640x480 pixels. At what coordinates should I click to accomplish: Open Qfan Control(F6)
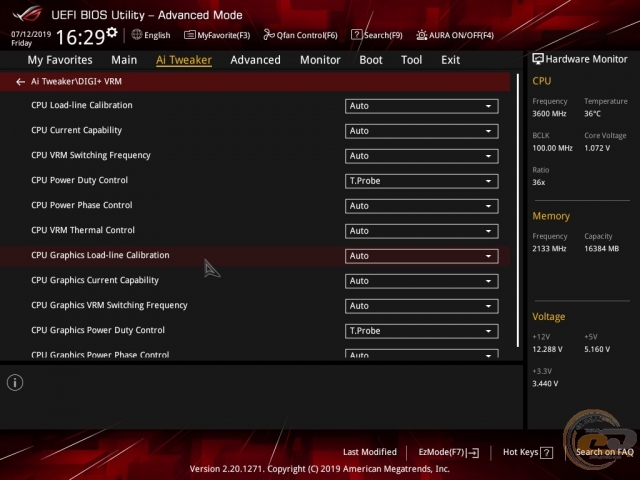click(300, 35)
